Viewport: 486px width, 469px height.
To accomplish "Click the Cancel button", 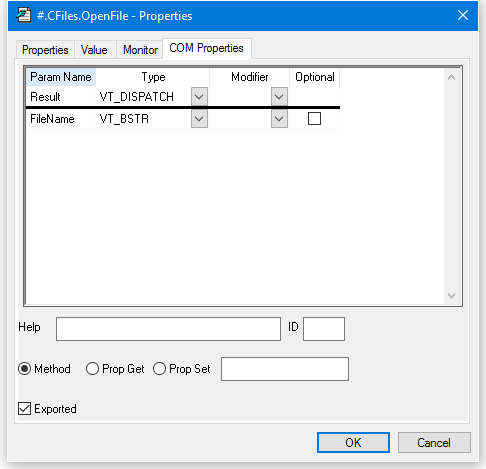I will pos(434,443).
